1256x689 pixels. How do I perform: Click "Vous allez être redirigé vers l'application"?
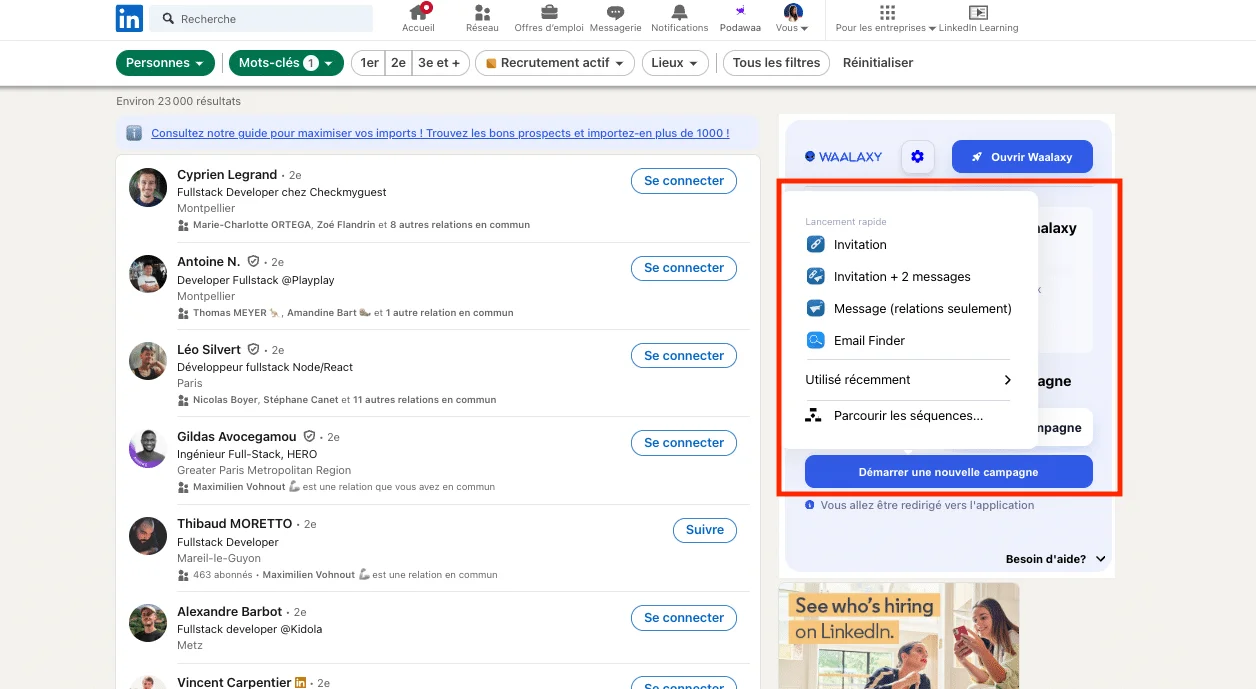coord(927,505)
